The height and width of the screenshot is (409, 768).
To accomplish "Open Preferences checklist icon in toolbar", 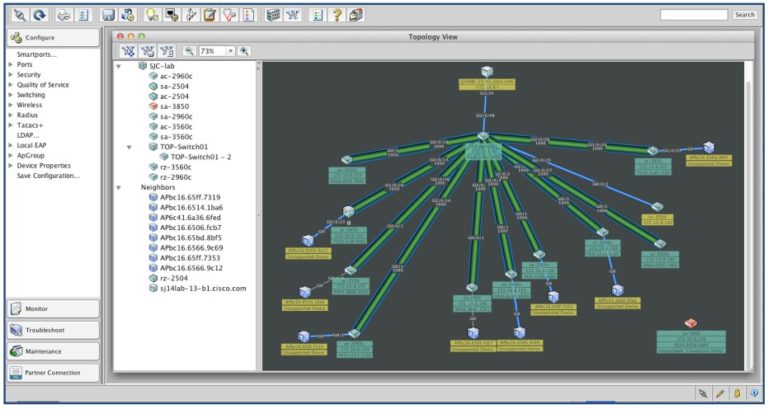I will 84,15.
